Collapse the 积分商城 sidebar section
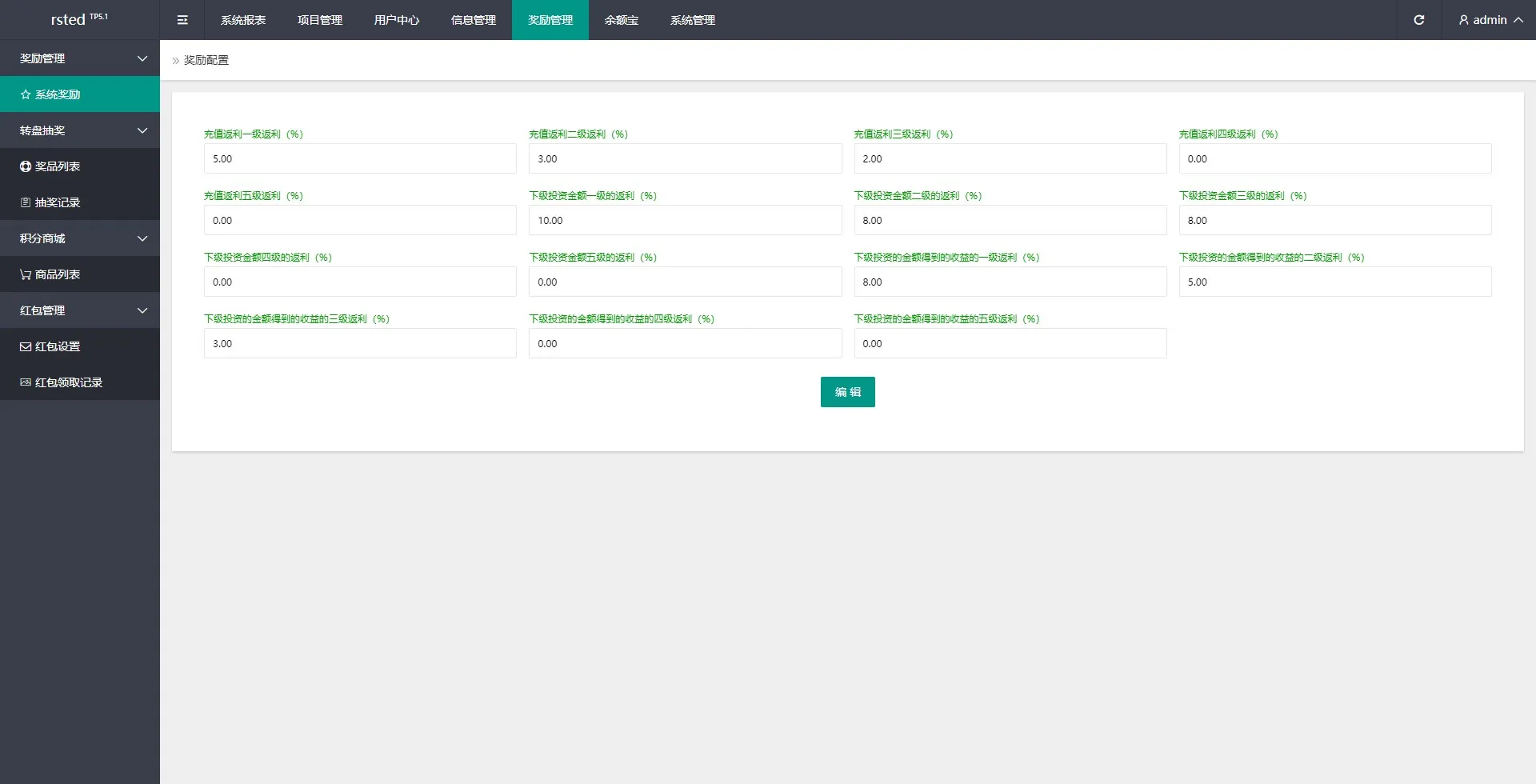1536x784 pixels. tap(142, 238)
